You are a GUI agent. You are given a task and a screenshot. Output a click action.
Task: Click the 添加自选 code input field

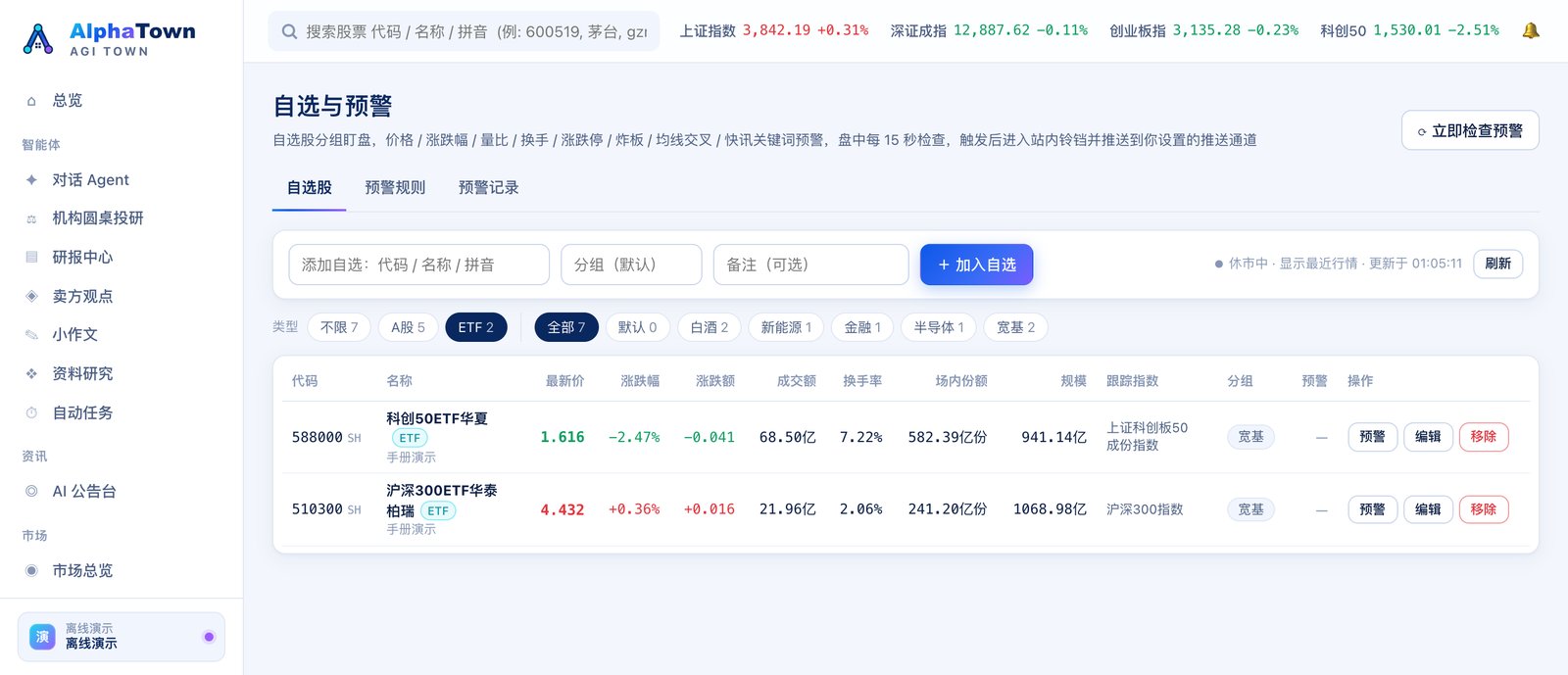click(418, 265)
